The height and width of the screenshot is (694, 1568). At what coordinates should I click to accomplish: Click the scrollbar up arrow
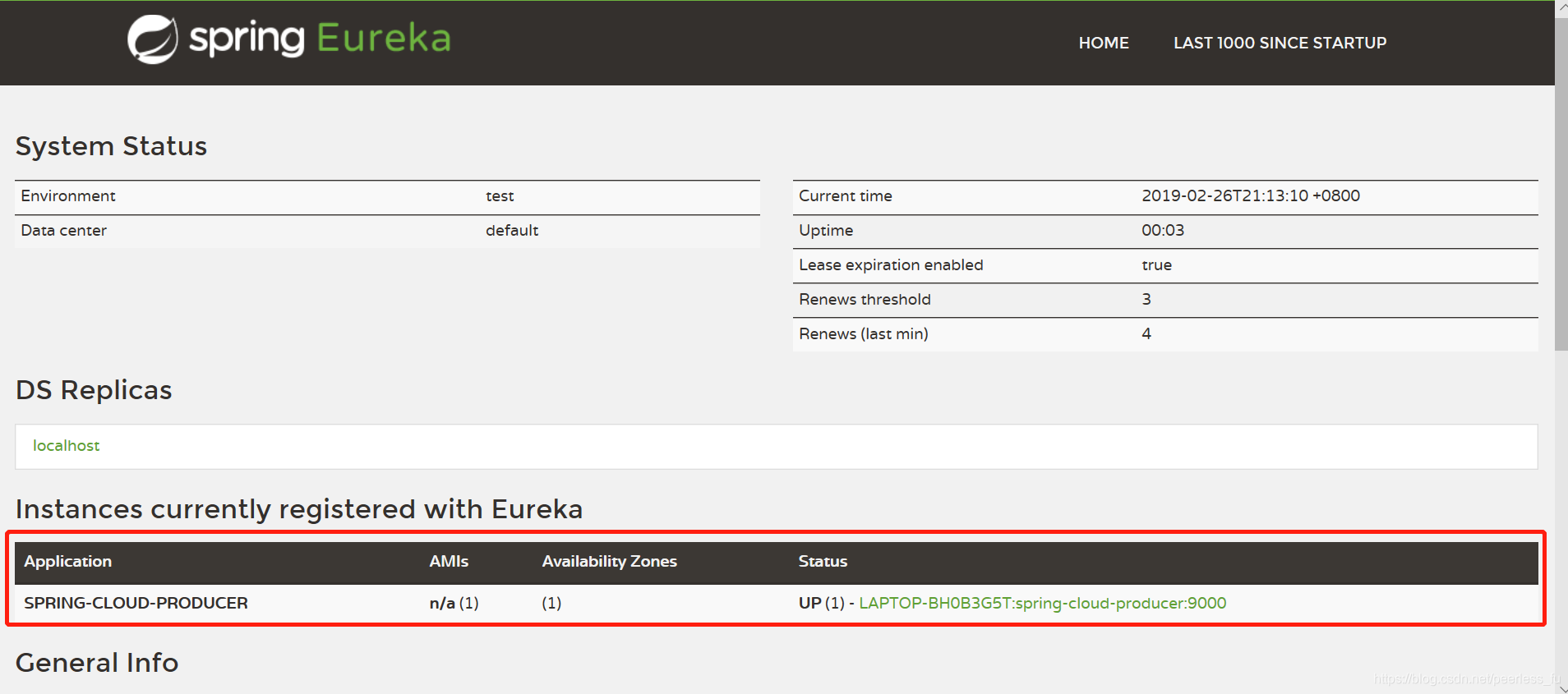click(1561, 8)
